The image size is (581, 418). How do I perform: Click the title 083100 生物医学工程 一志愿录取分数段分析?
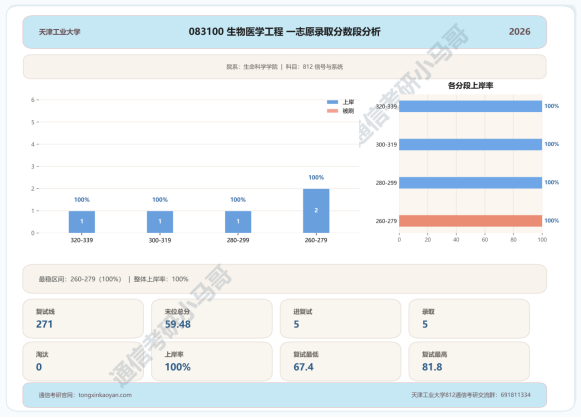[285, 32]
